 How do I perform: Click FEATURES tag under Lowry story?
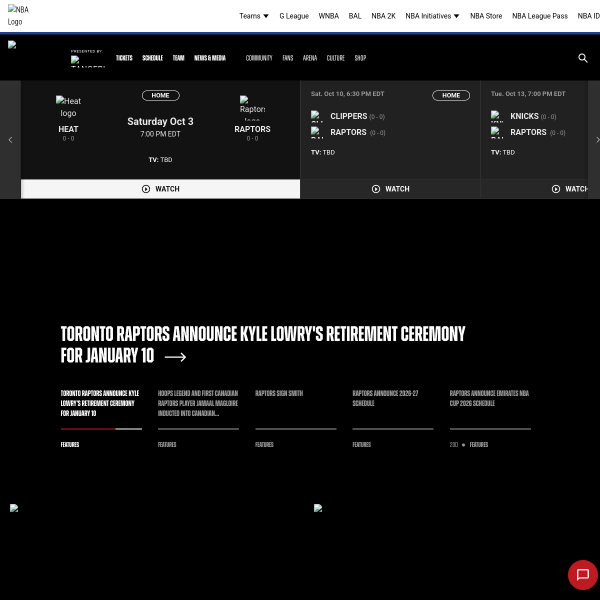pos(70,445)
